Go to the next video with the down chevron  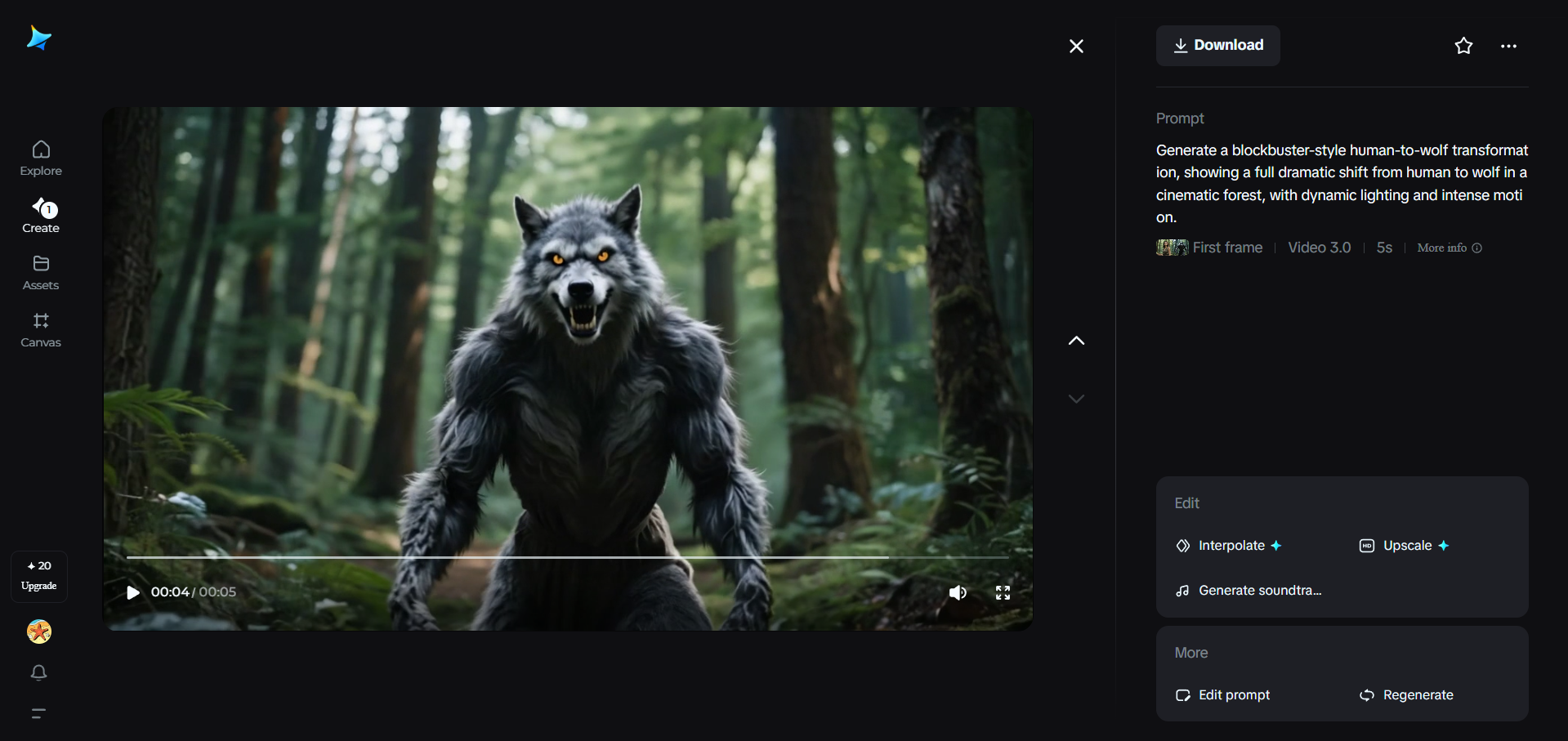pyautogui.click(x=1076, y=399)
